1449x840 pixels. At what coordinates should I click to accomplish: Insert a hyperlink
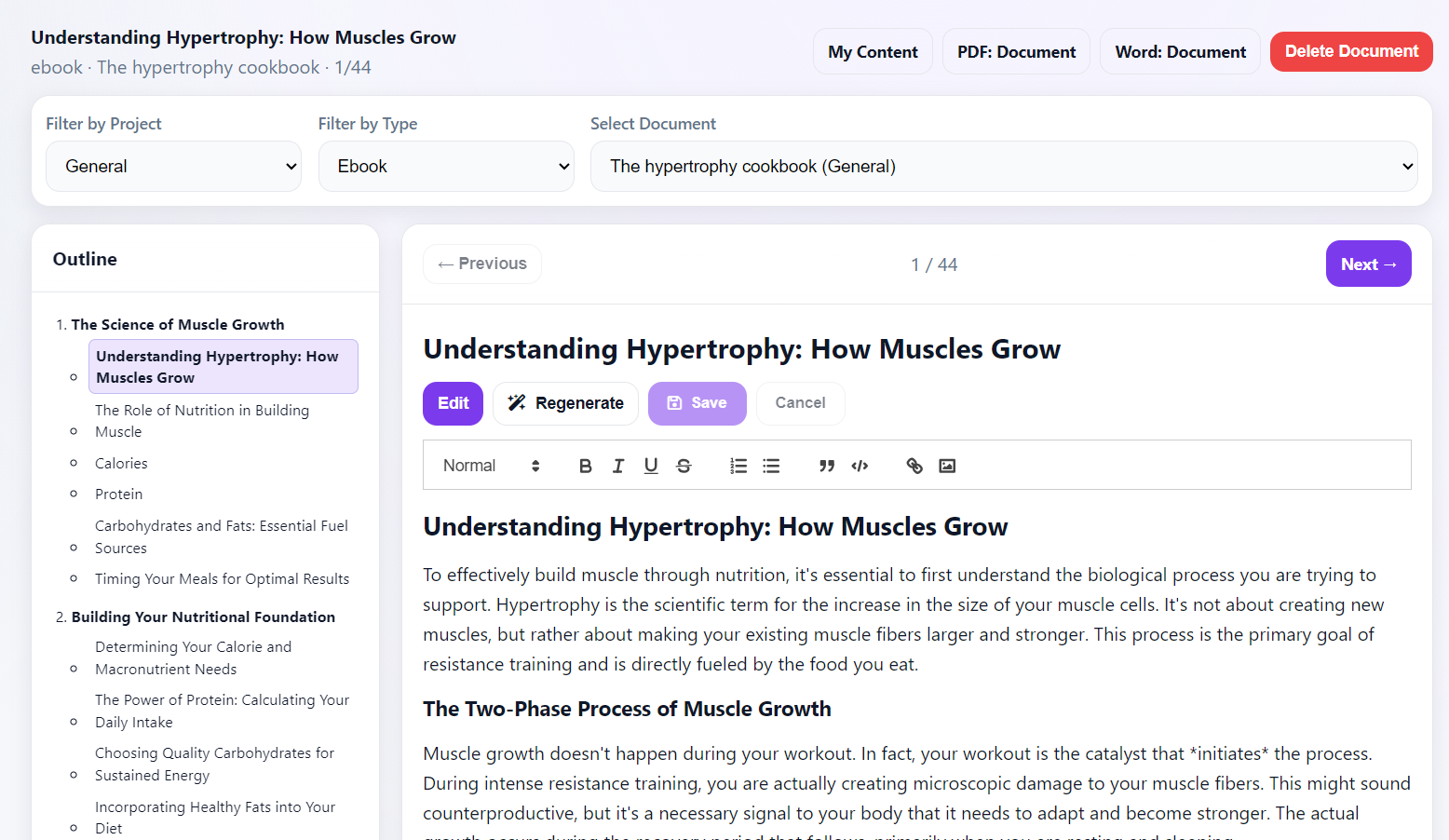[914, 466]
